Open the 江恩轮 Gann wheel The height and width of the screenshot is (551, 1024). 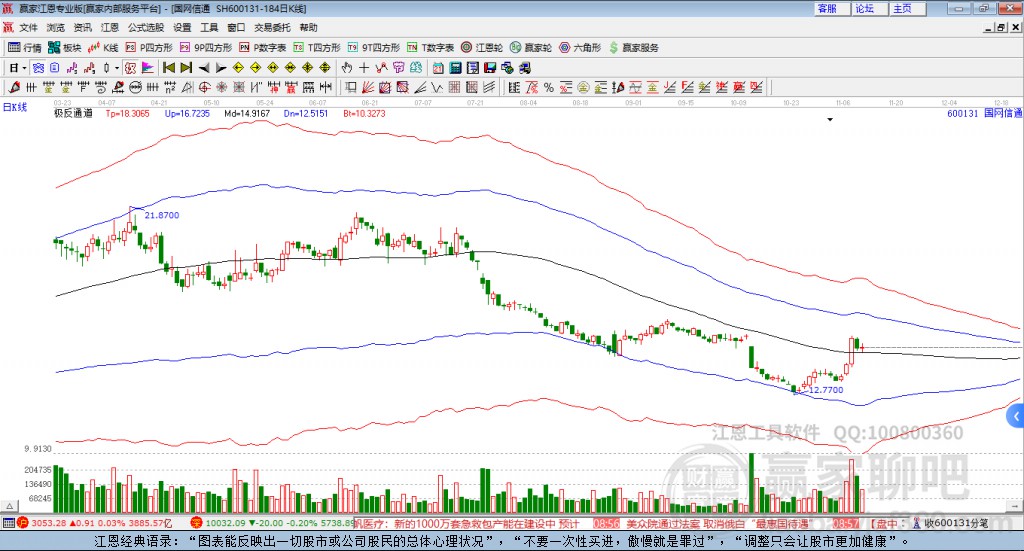click(x=482, y=48)
